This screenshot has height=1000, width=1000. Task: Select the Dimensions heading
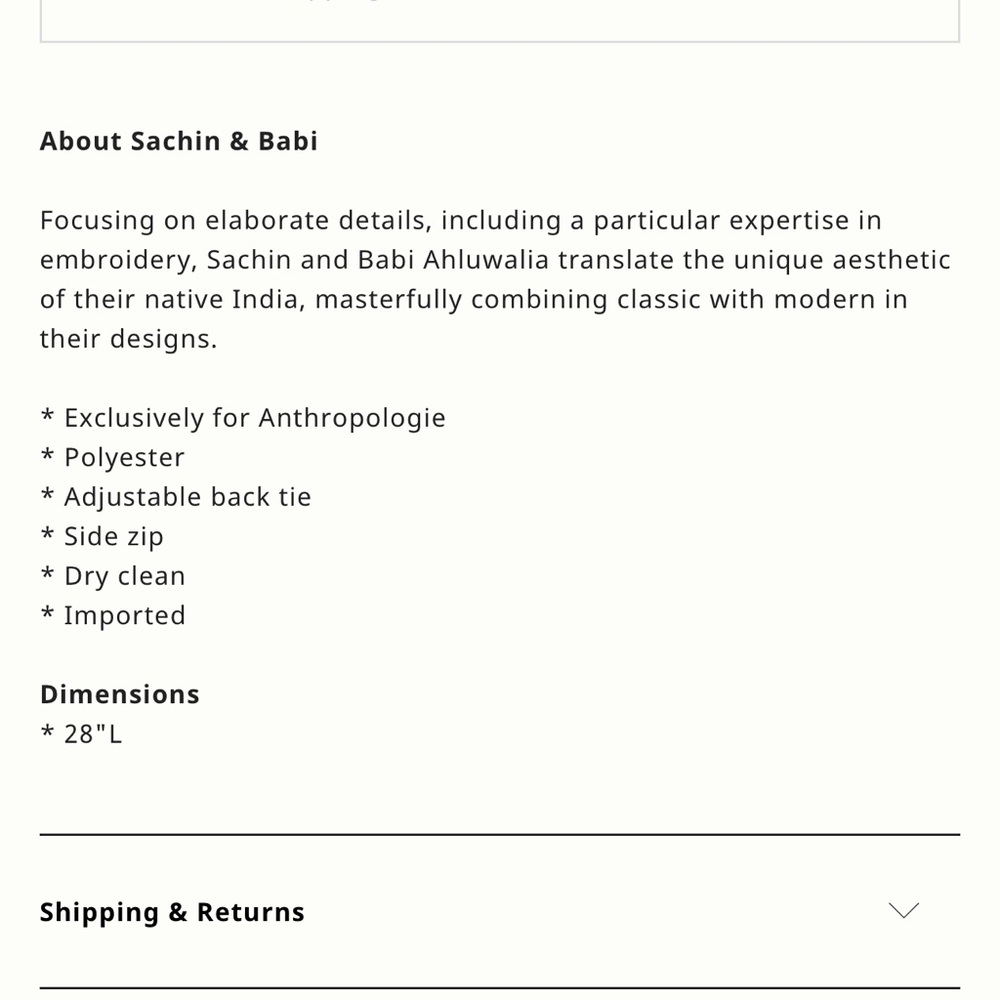pyautogui.click(x=120, y=694)
